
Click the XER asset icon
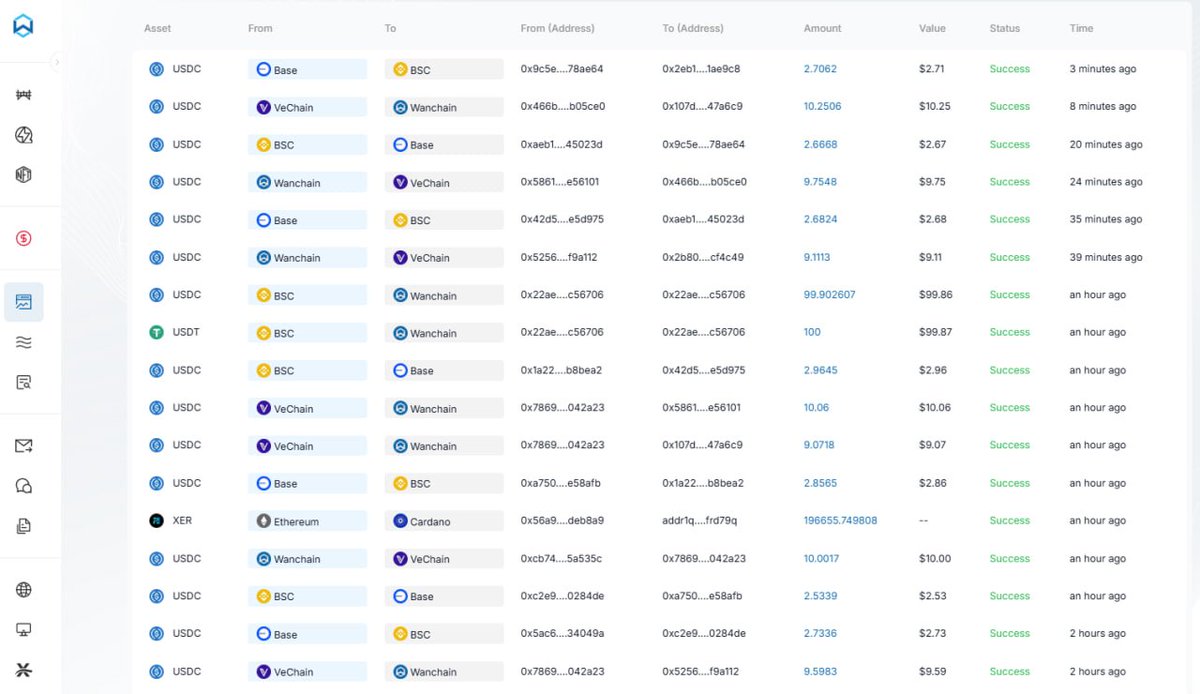pos(156,521)
